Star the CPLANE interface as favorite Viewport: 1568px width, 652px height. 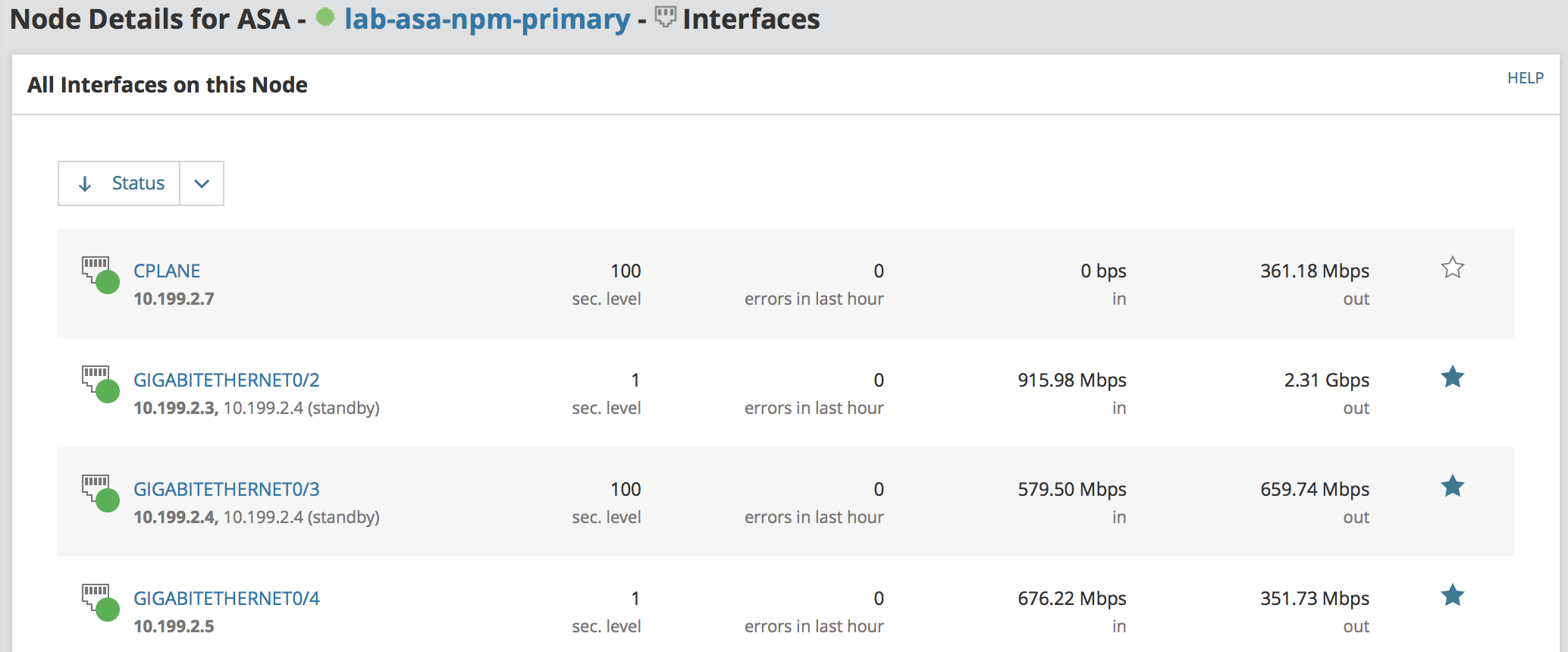click(1452, 268)
